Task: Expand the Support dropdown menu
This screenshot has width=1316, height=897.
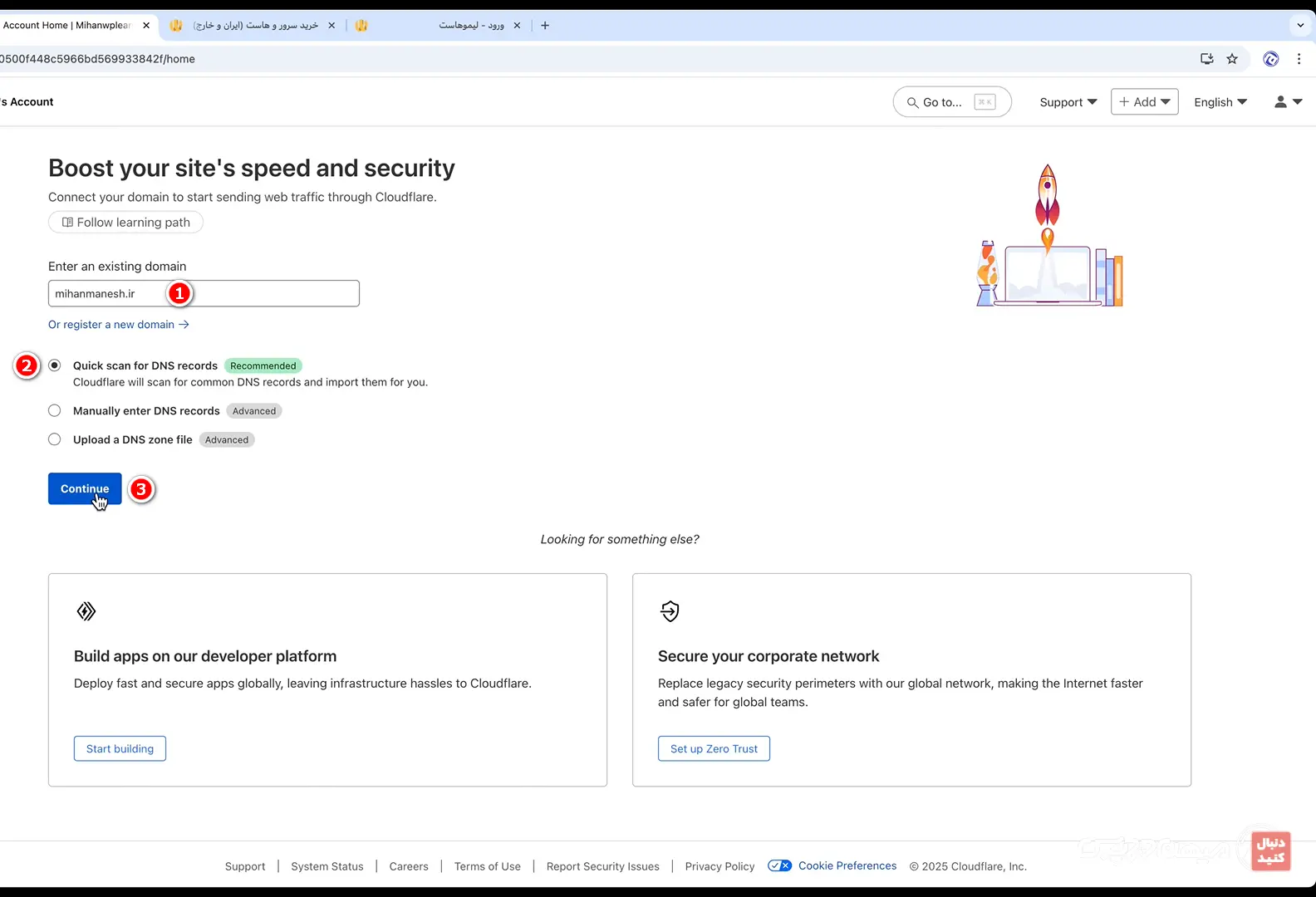Action: pyautogui.click(x=1068, y=102)
